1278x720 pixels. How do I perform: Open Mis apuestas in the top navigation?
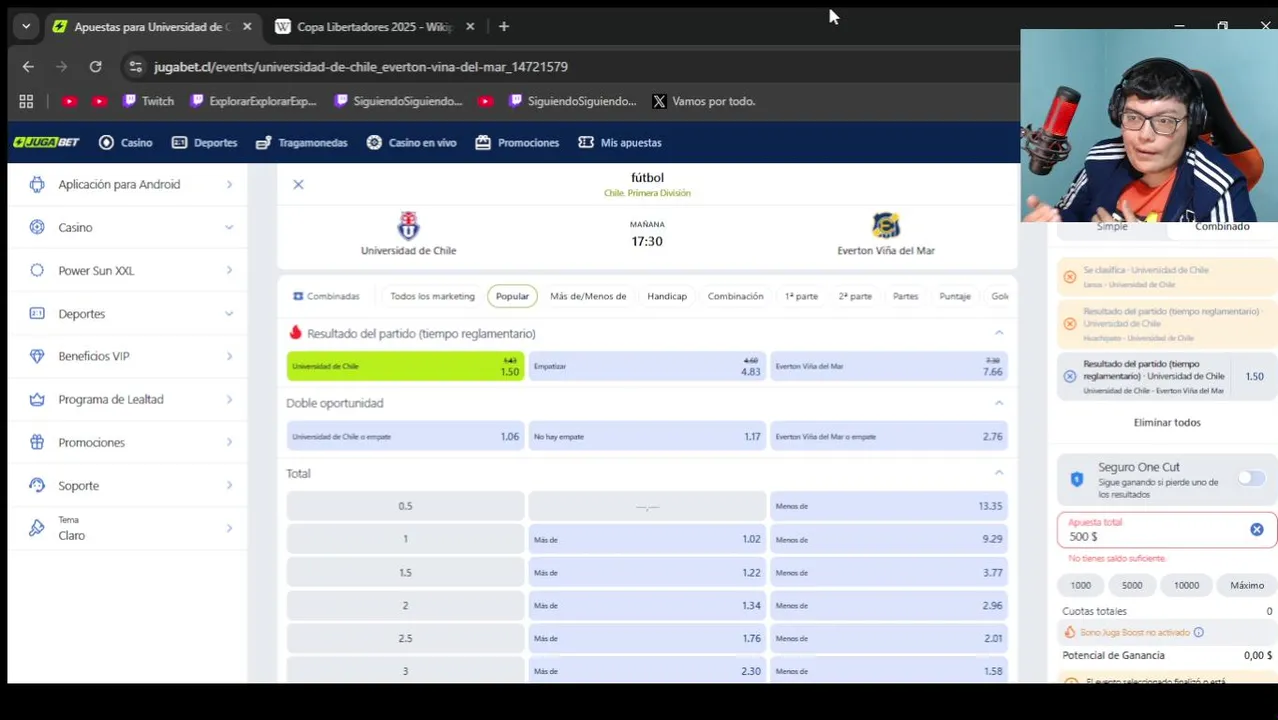coord(620,143)
